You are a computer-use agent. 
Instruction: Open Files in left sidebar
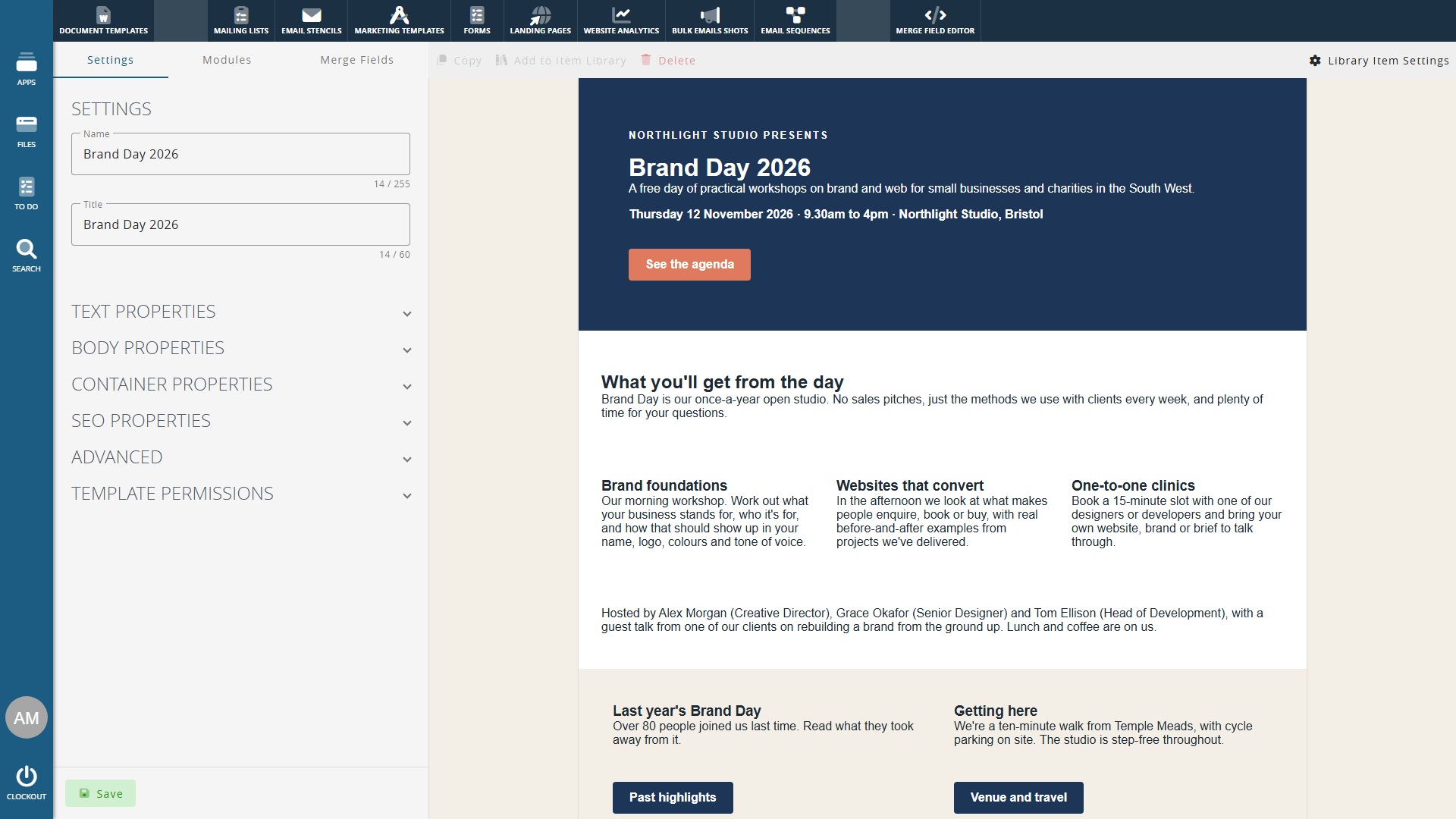(x=27, y=130)
